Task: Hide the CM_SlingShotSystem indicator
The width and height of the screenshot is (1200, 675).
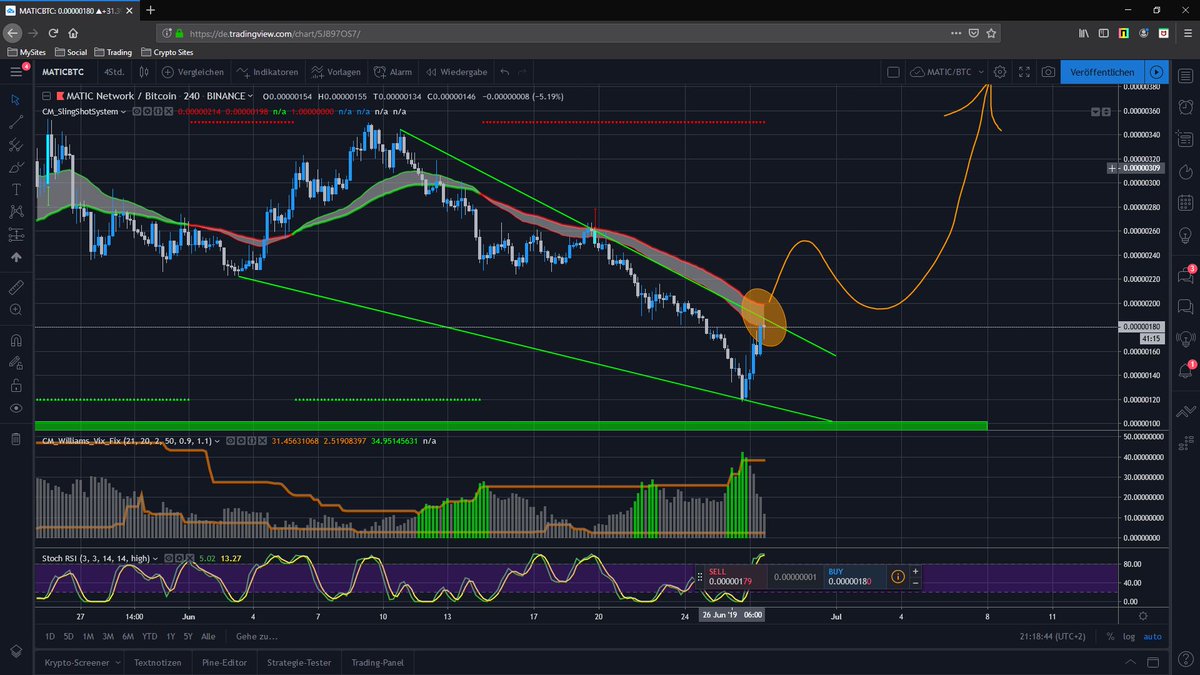Action: point(135,112)
